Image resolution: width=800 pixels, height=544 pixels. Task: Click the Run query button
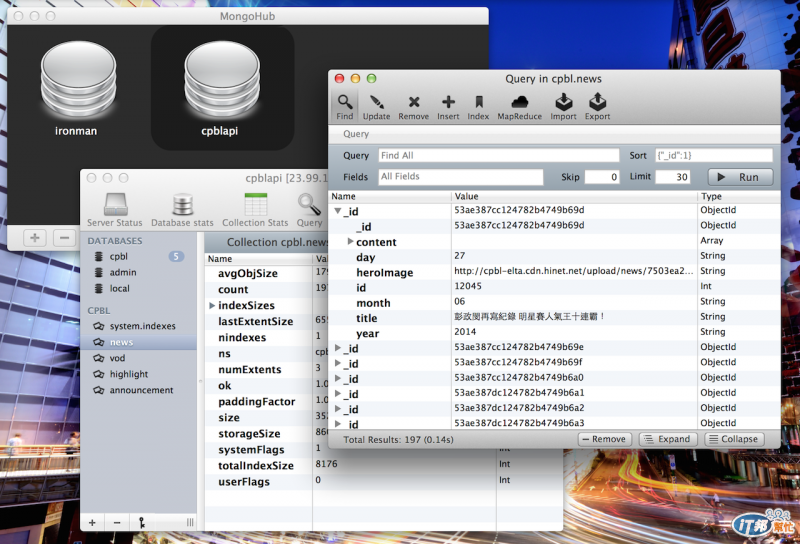pyautogui.click(x=740, y=177)
